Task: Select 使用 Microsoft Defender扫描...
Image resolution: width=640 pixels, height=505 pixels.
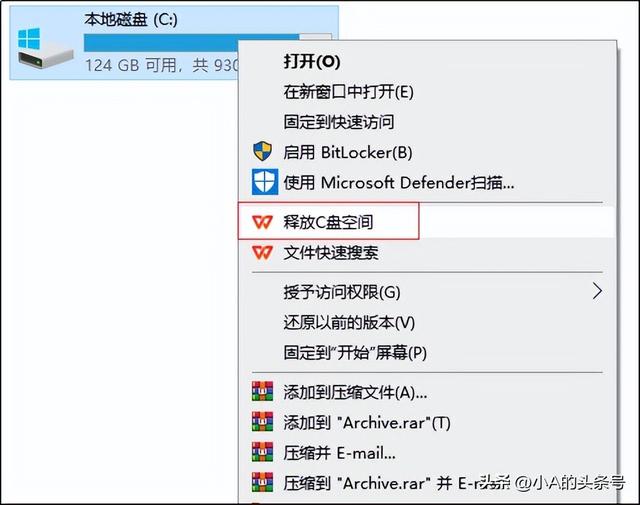Action: pos(399,182)
